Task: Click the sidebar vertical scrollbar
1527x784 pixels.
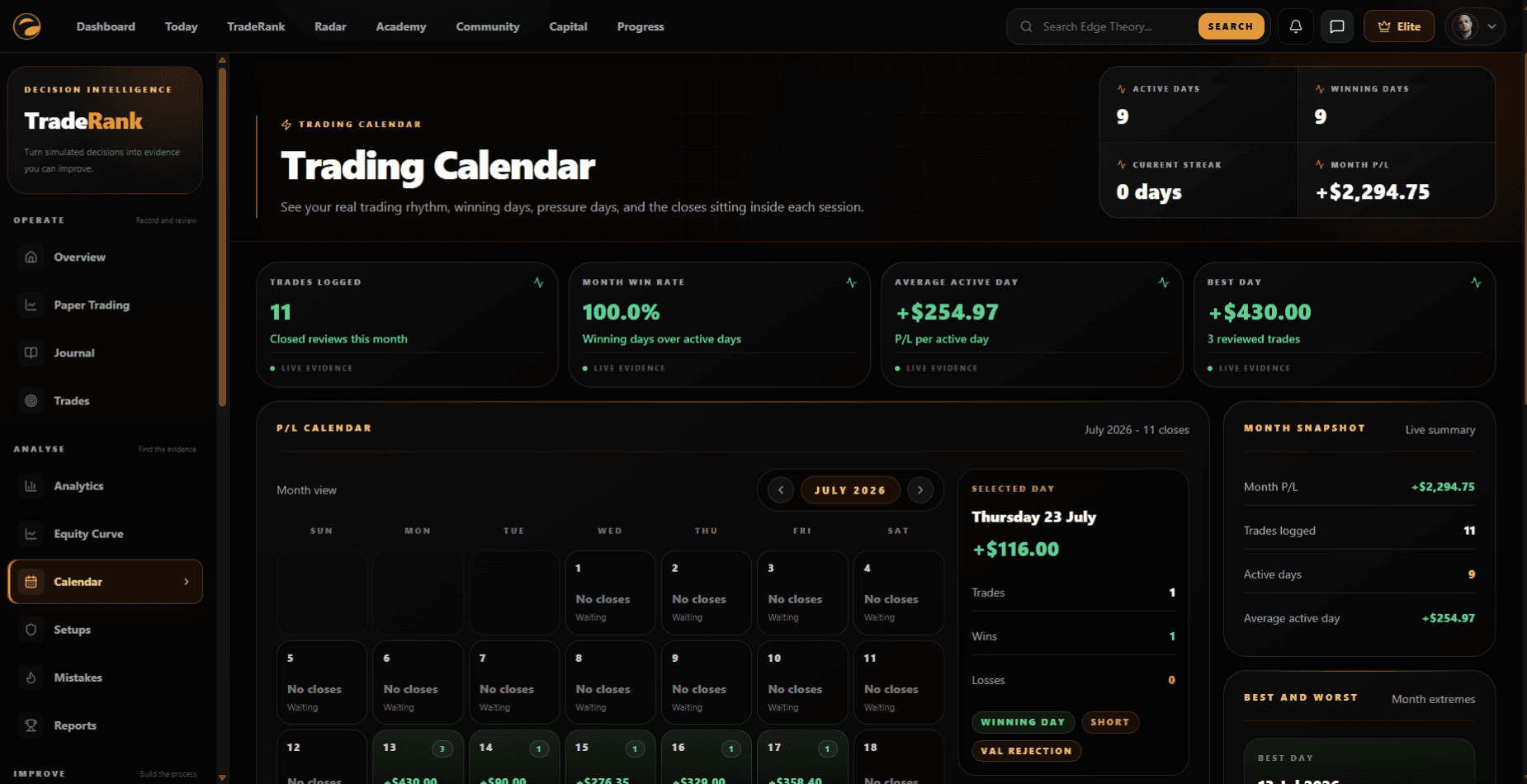Action: pyautogui.click(x=222, y=238)
